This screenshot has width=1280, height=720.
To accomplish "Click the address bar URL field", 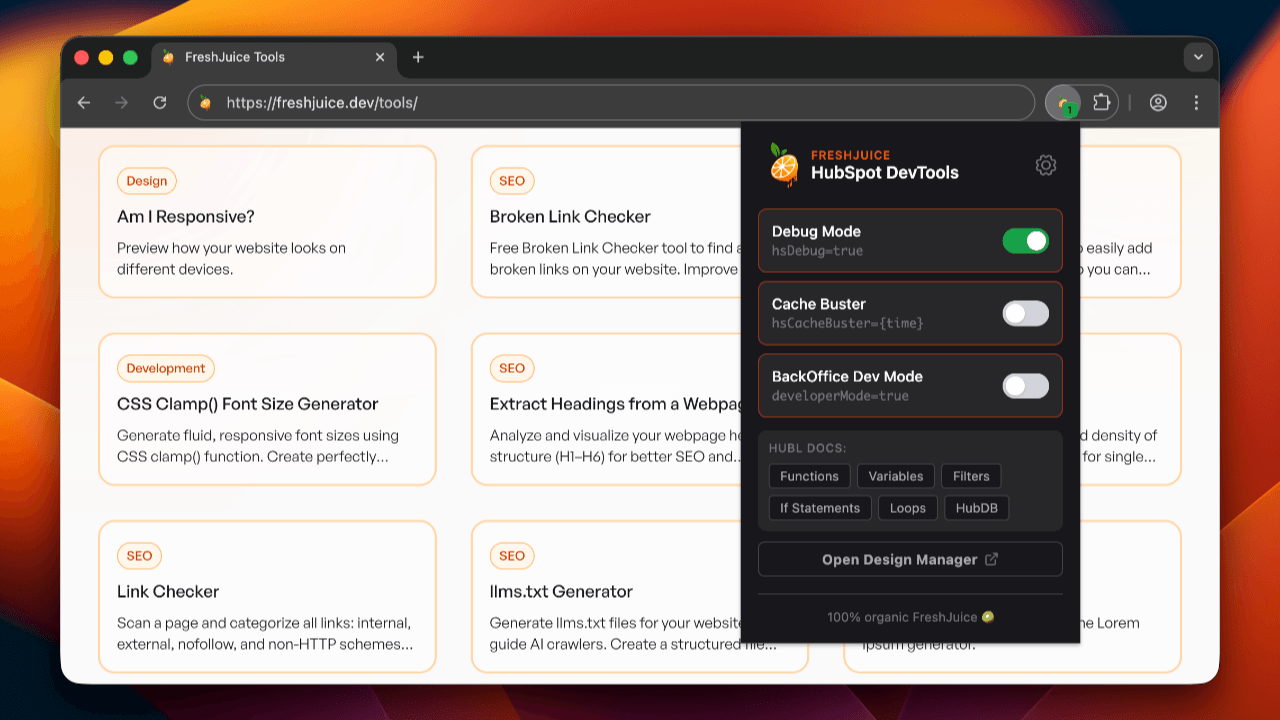I will (611, 102).
